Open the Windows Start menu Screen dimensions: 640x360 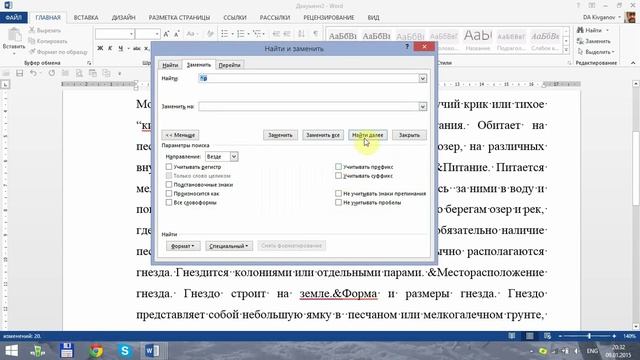click(x=11, y=351)
